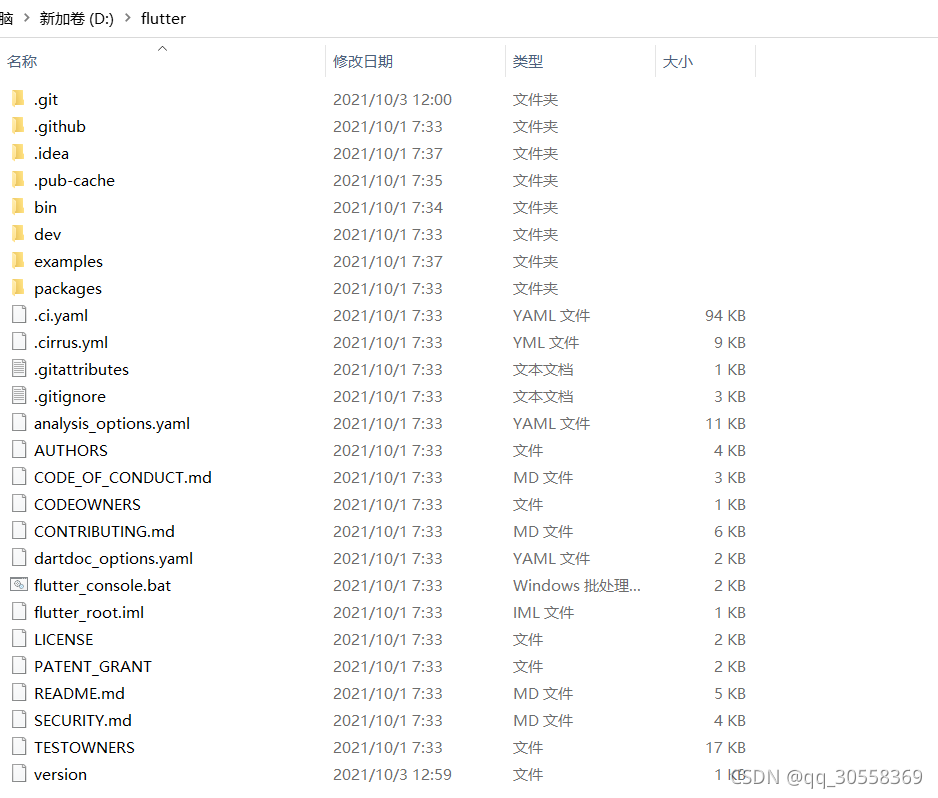938x798 pixels.
Task: Select the LICENSE file name
Action: 63,639
